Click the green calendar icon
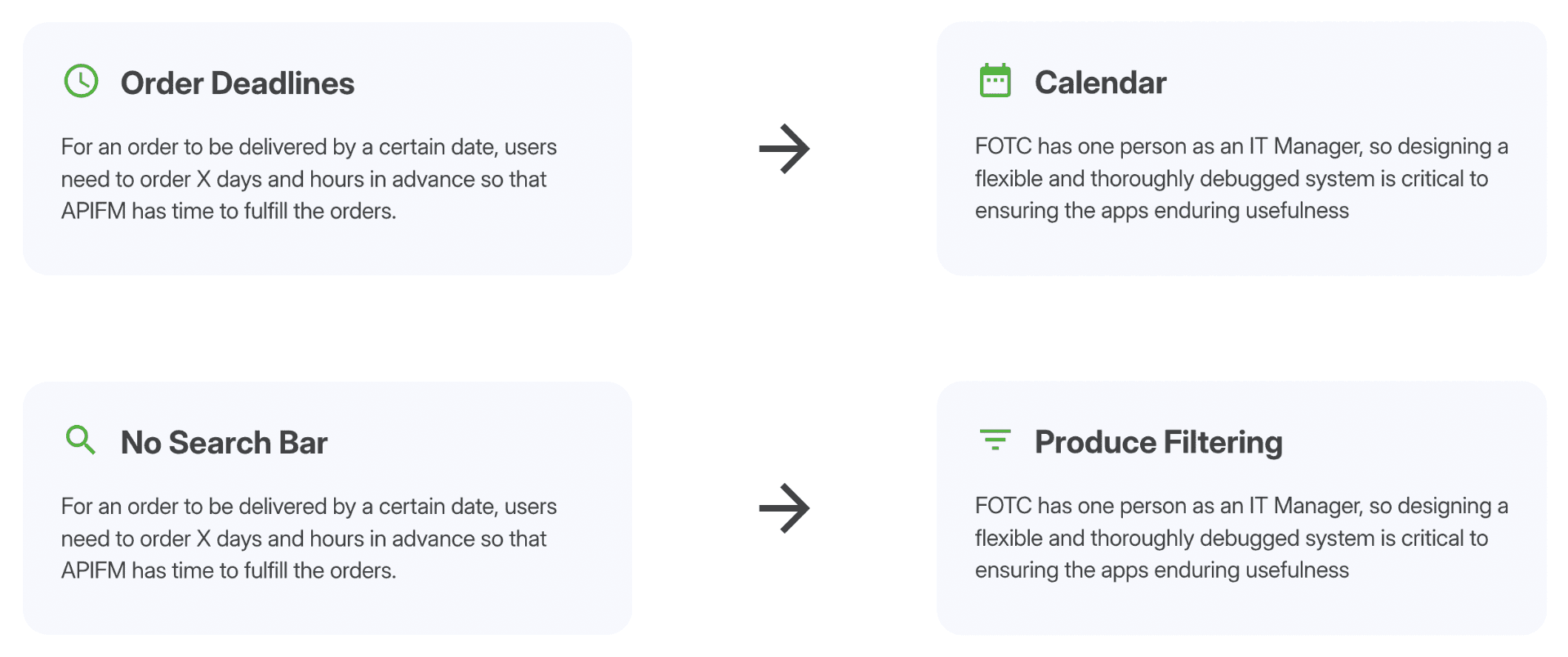Viewport: 1568px width, 657px height. coord(995,81)
